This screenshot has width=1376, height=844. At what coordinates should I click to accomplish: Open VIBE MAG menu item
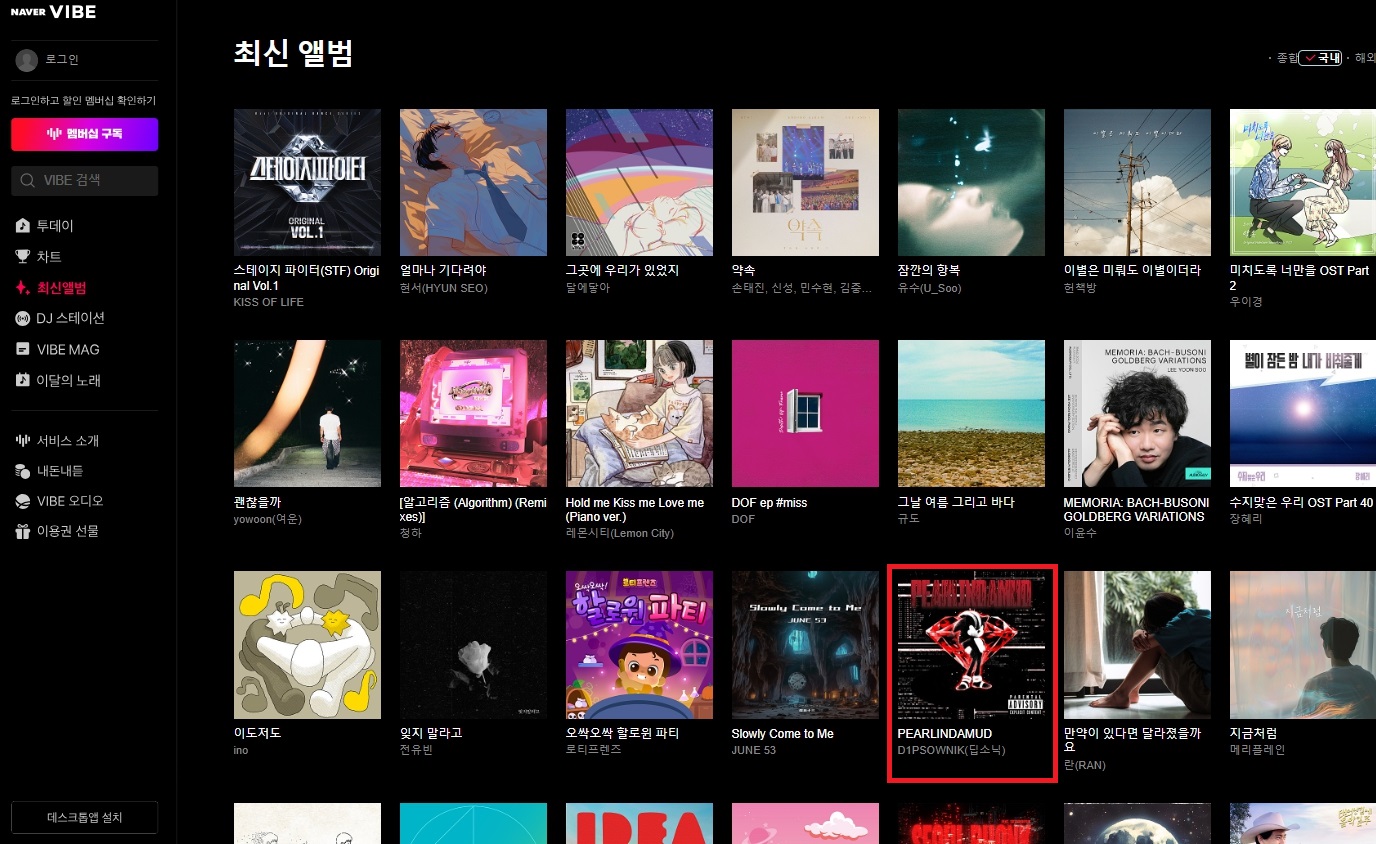pyautogui.click(x=68, y=350)
